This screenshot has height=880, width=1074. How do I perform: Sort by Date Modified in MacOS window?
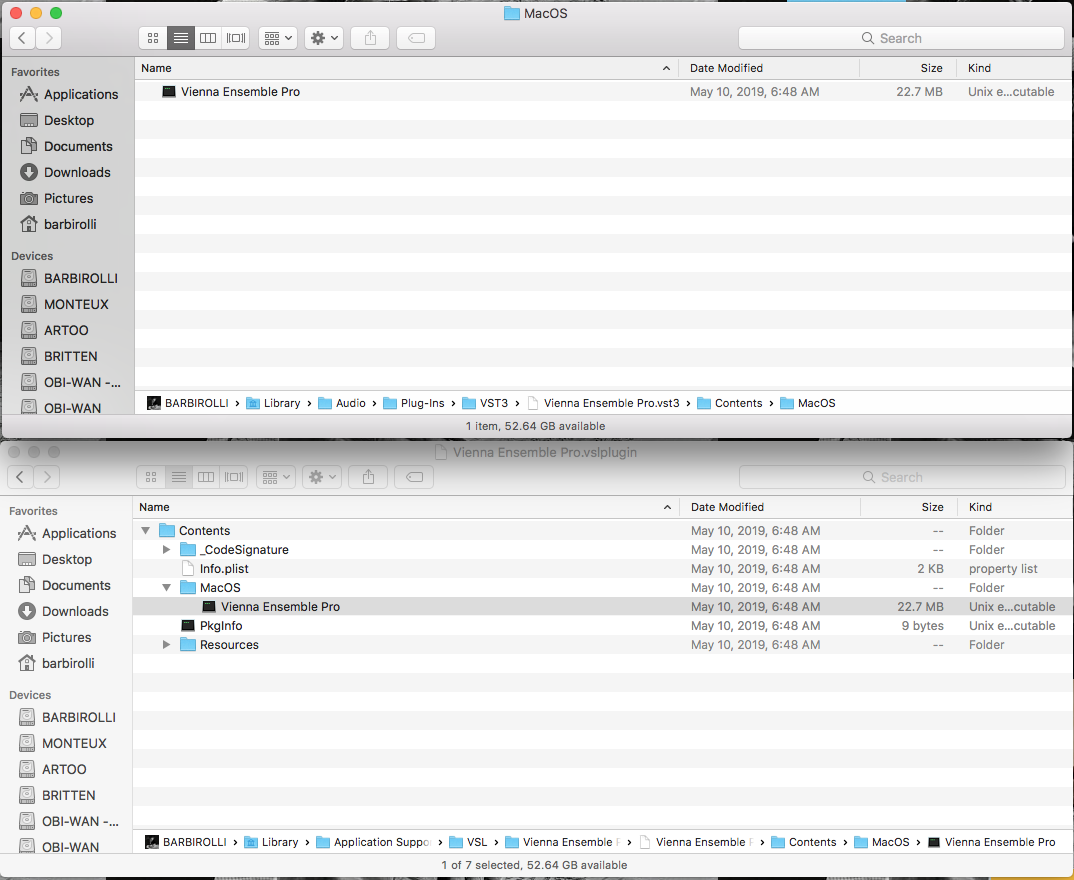pos(769,68)
